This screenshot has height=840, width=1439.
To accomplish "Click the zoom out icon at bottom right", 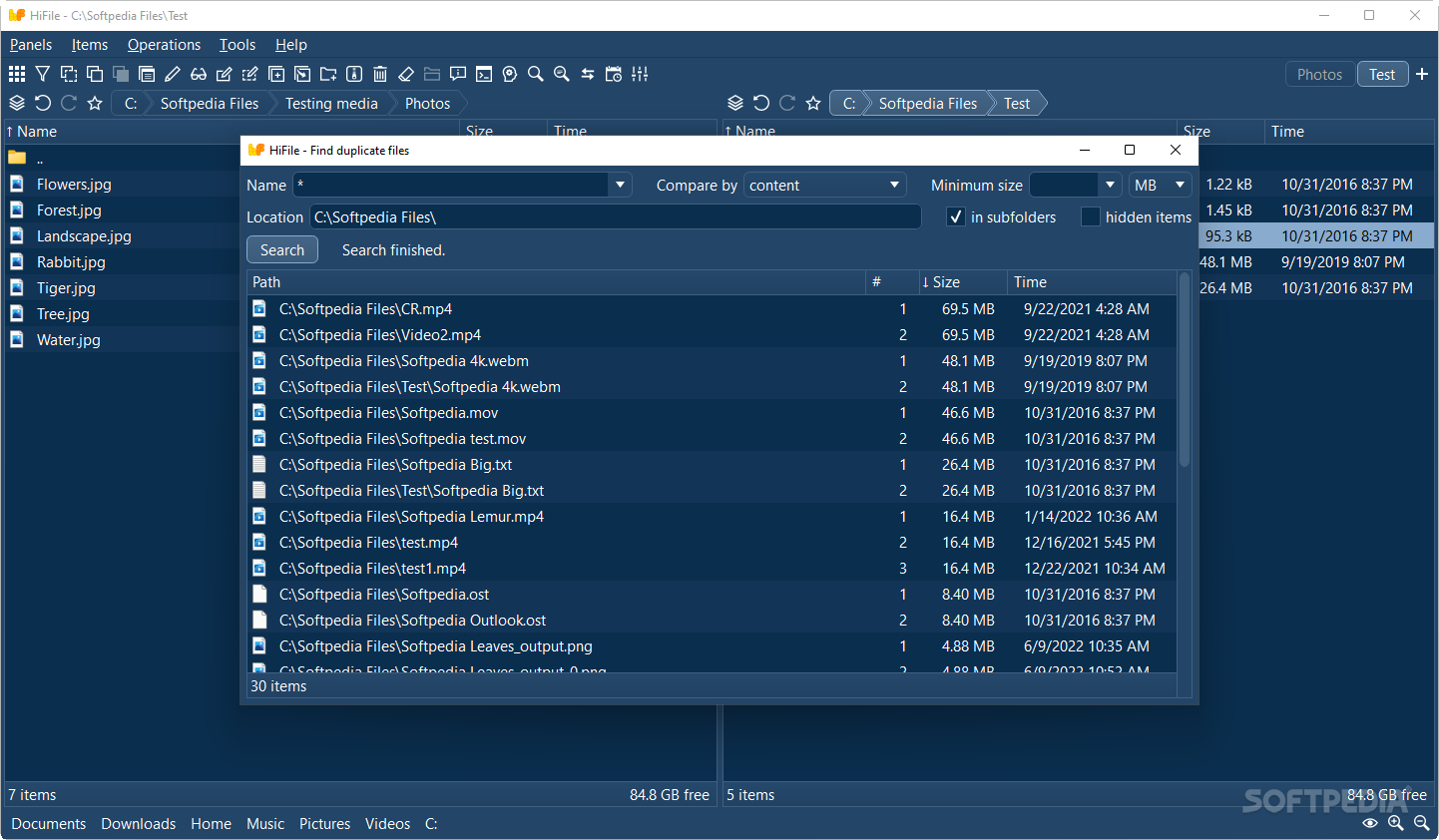I will (x=1422, y=823).
